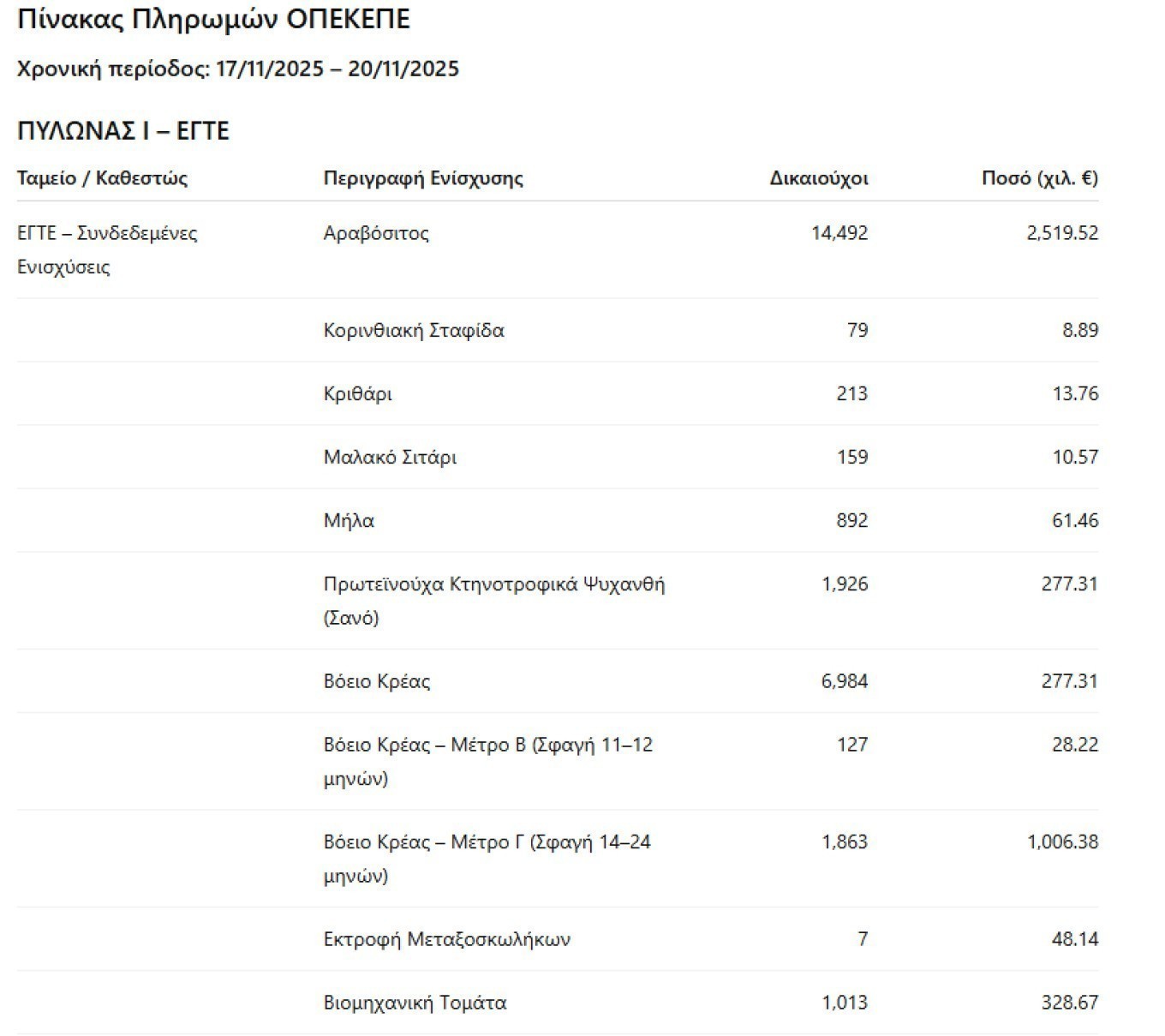This screenshot has width=1165, height=1036.
Task: Click the 'Κορινθιακή Σταφίδα' row description
Action: [x=414, y=330]
